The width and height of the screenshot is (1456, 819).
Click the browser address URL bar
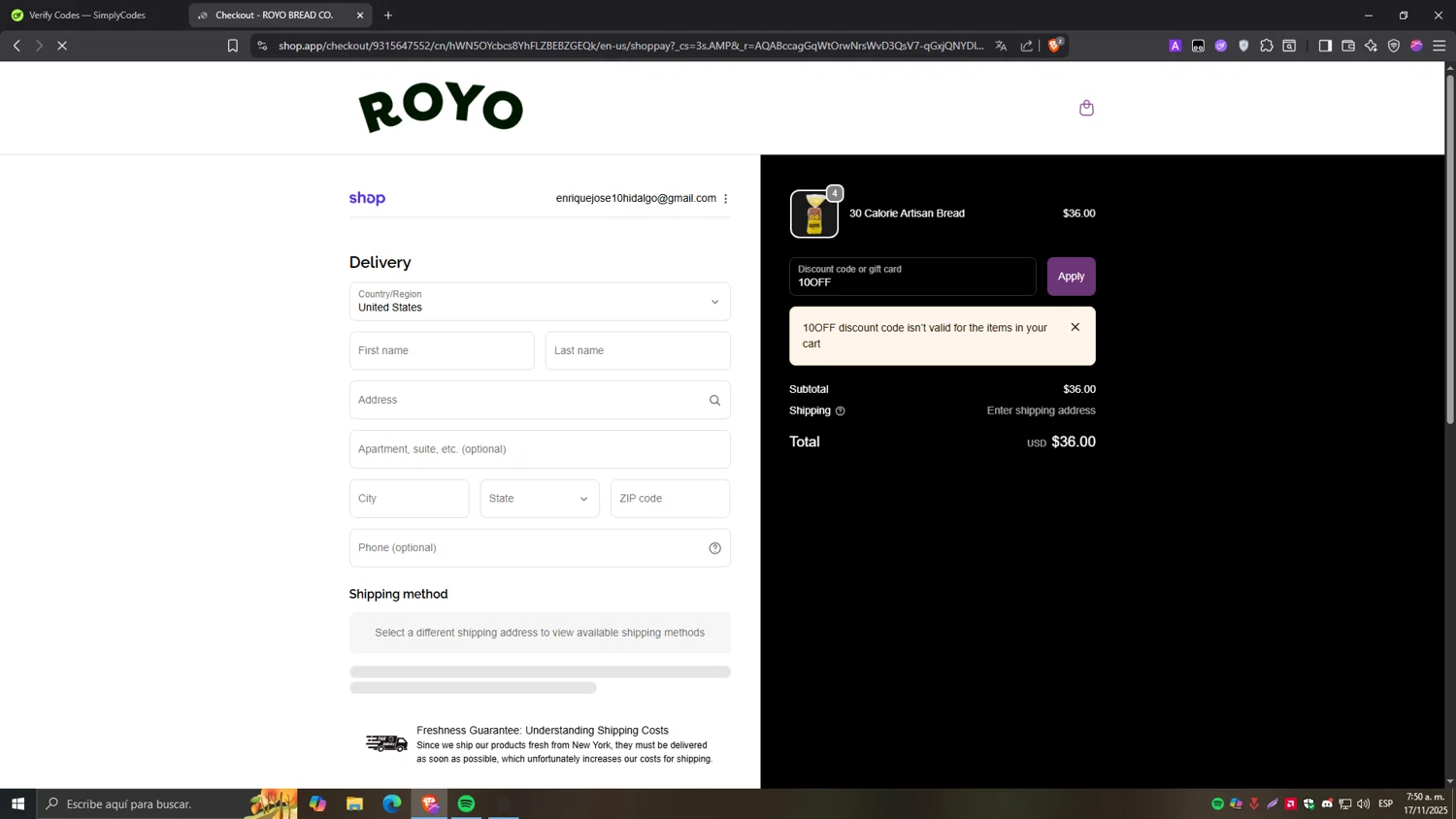(631, 46)
